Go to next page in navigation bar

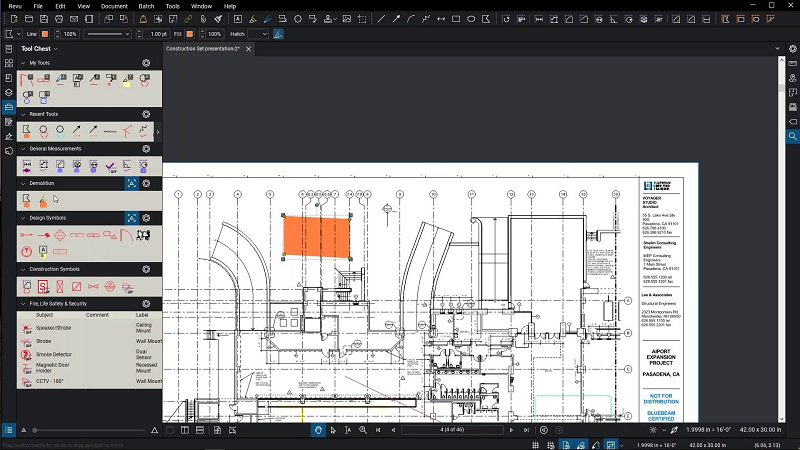512,430
